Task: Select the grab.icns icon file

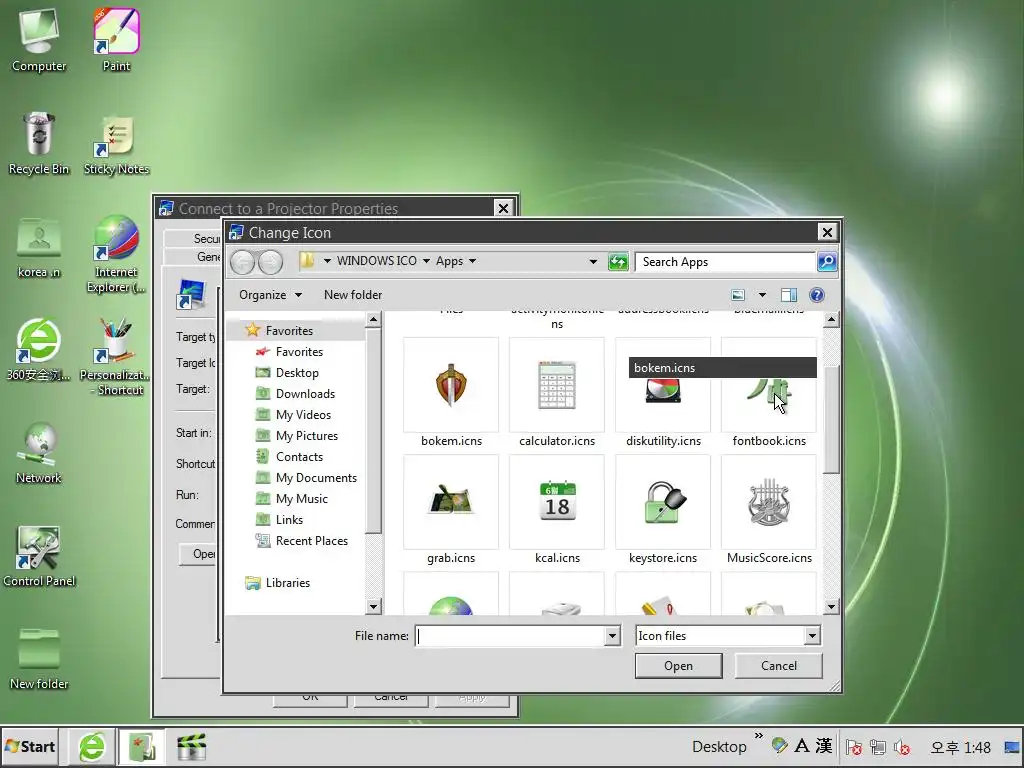Action: coord(451,502)
